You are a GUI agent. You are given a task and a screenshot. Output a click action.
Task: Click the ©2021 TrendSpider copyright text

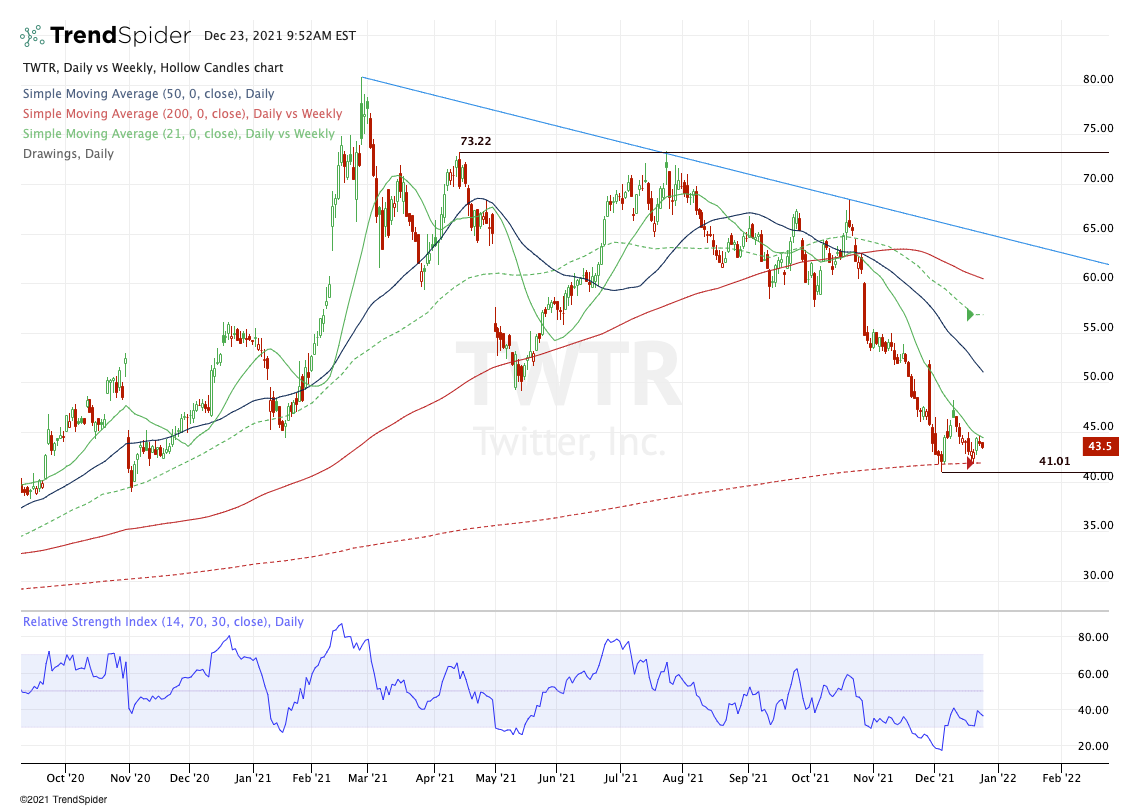(63, 800)
